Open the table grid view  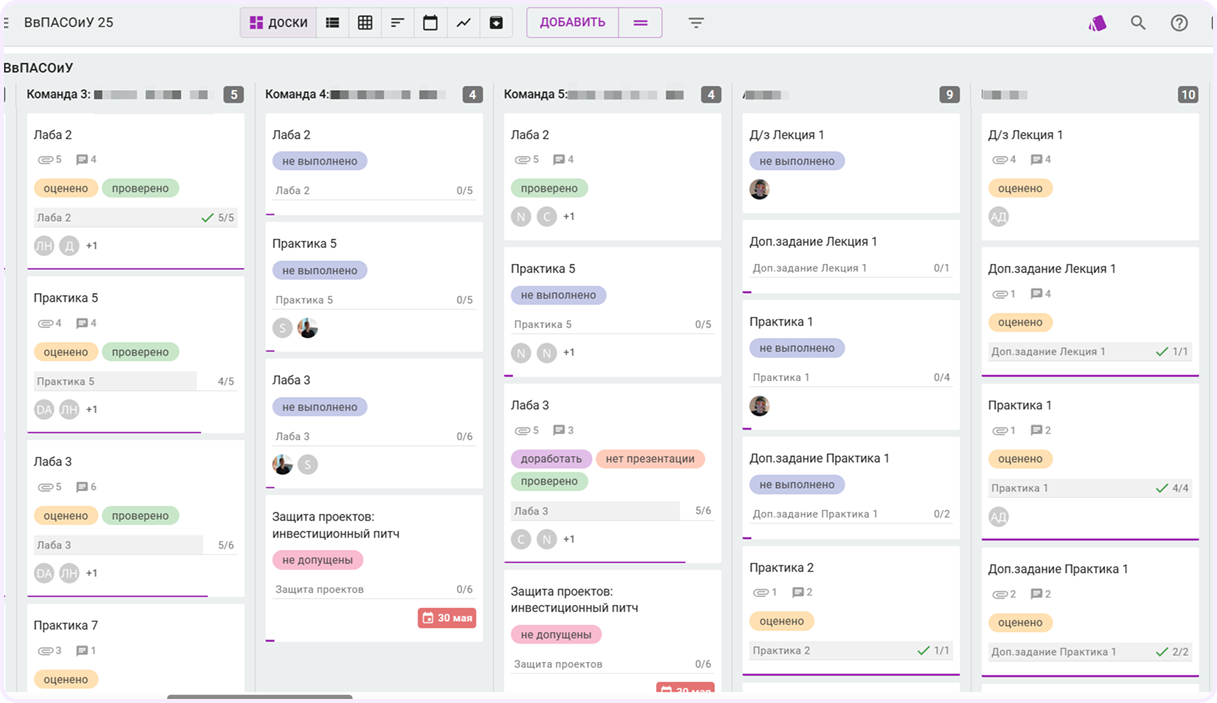(x=365, y=23)
